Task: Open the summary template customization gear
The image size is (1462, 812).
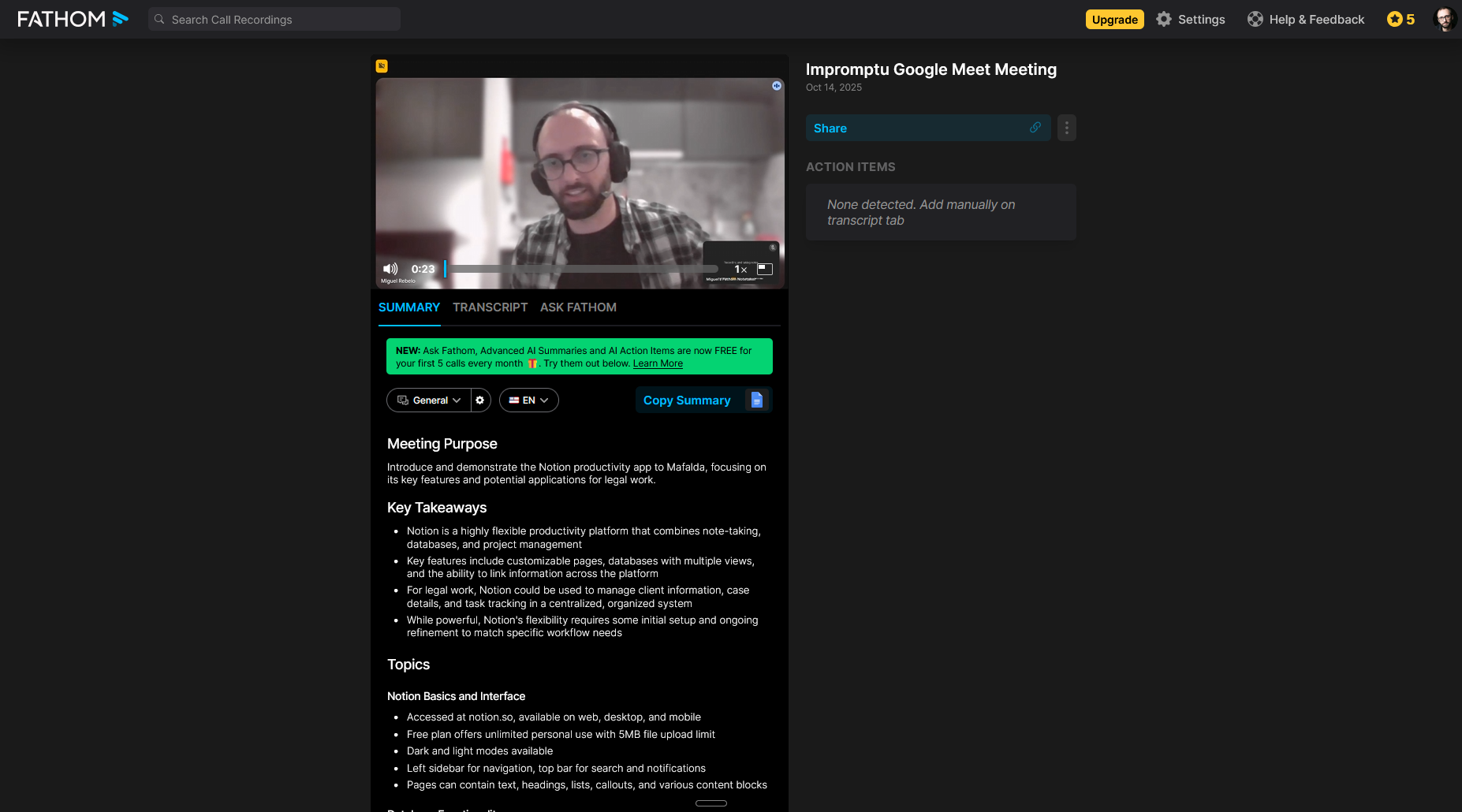Action: [x=480, y=400]
